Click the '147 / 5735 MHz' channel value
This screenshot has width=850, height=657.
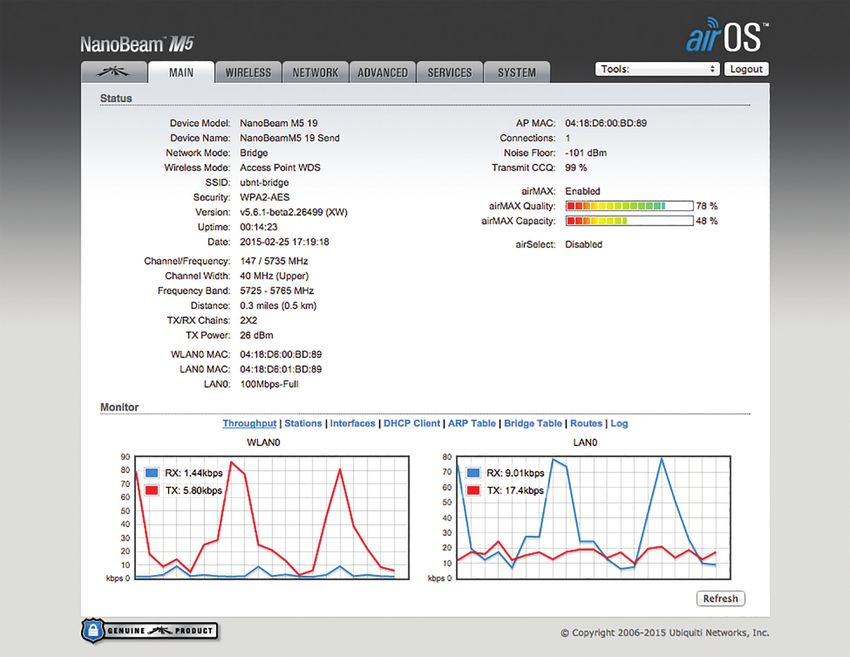[274, 261]
